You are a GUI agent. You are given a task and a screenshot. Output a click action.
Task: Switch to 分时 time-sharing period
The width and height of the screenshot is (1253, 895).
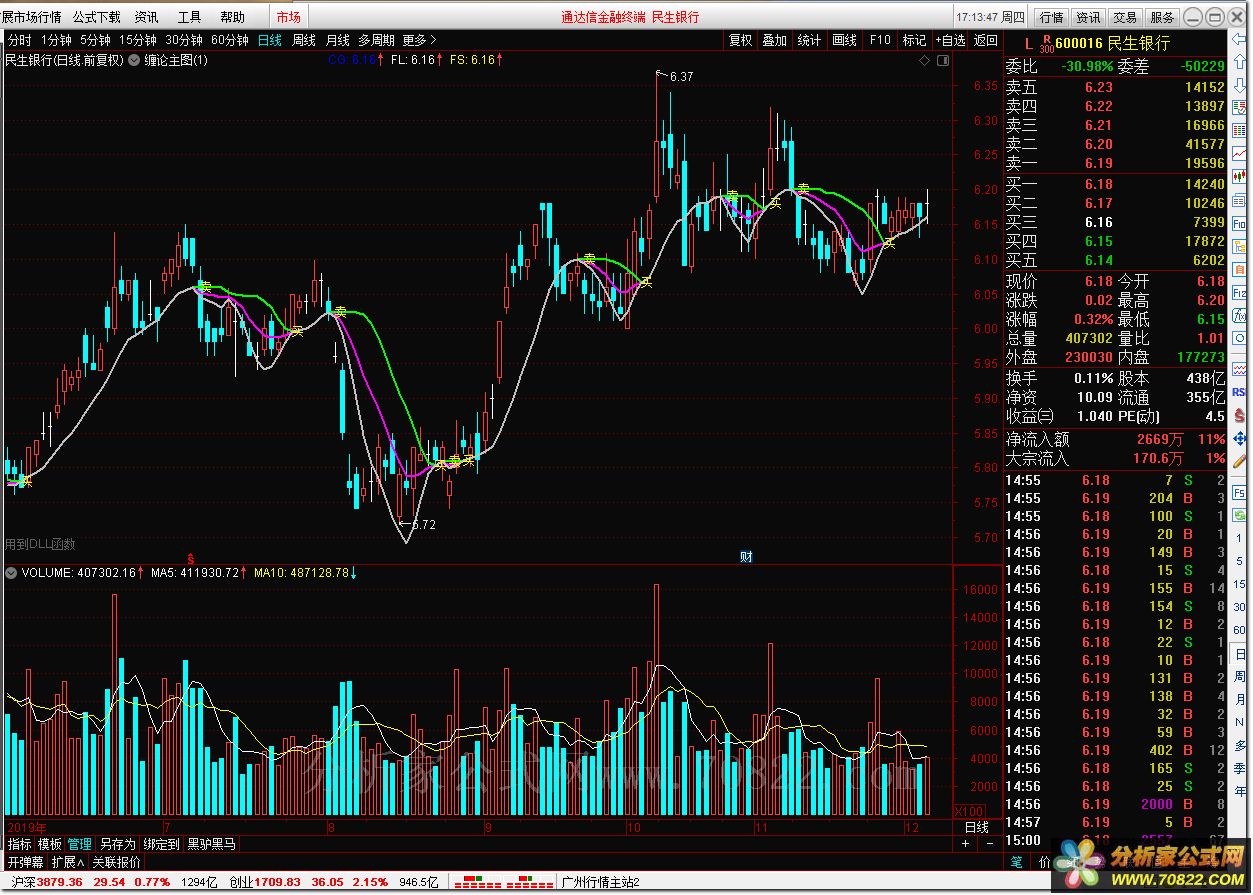(x=19, y=40)
